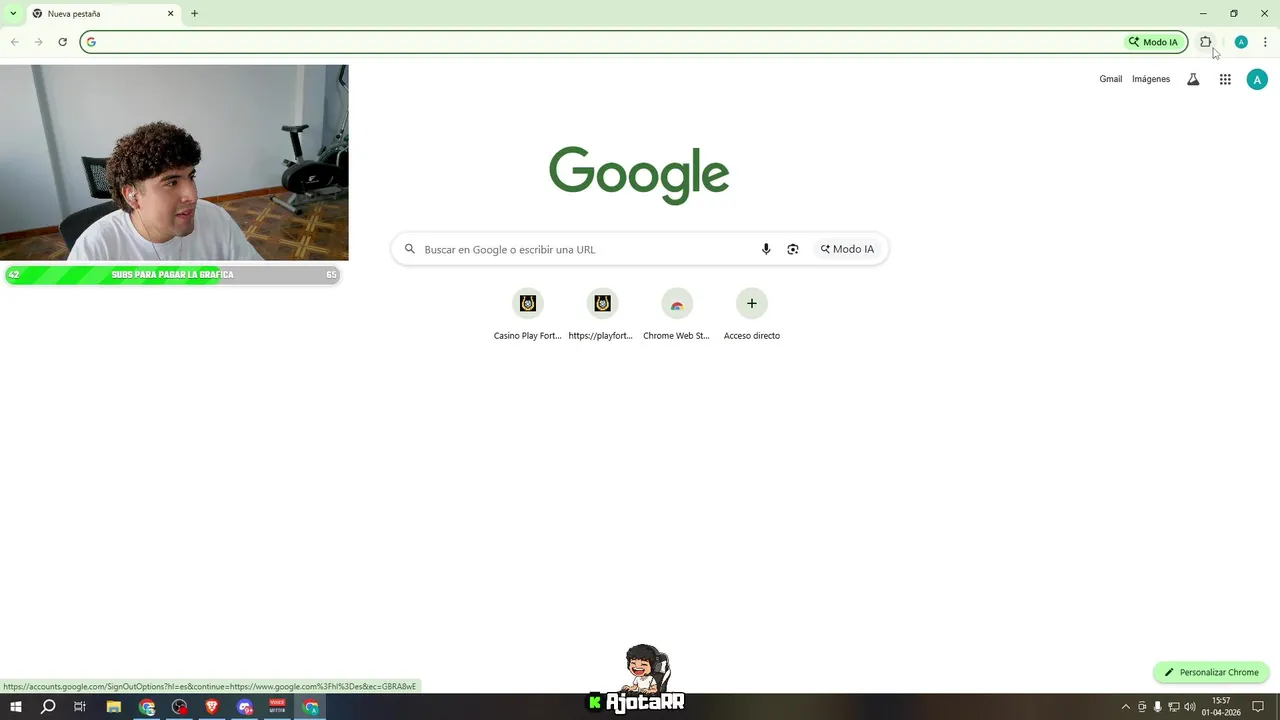
Task: Click the Meet Now camera tray icon
Action: (x=1142, y=707)
